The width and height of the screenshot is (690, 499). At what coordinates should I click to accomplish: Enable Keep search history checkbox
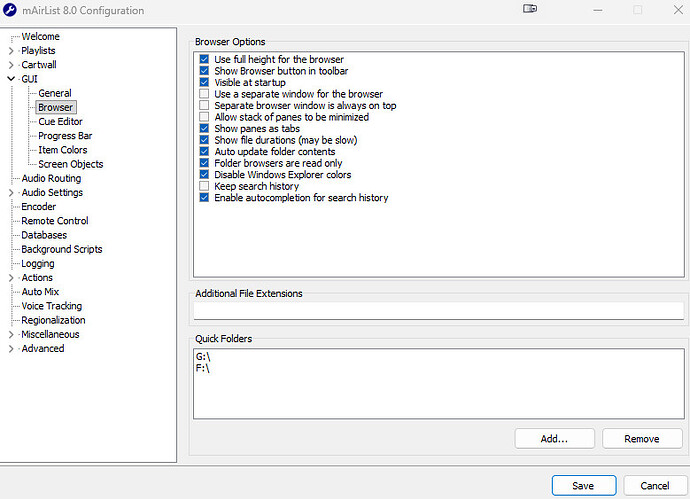click(204, 186)
